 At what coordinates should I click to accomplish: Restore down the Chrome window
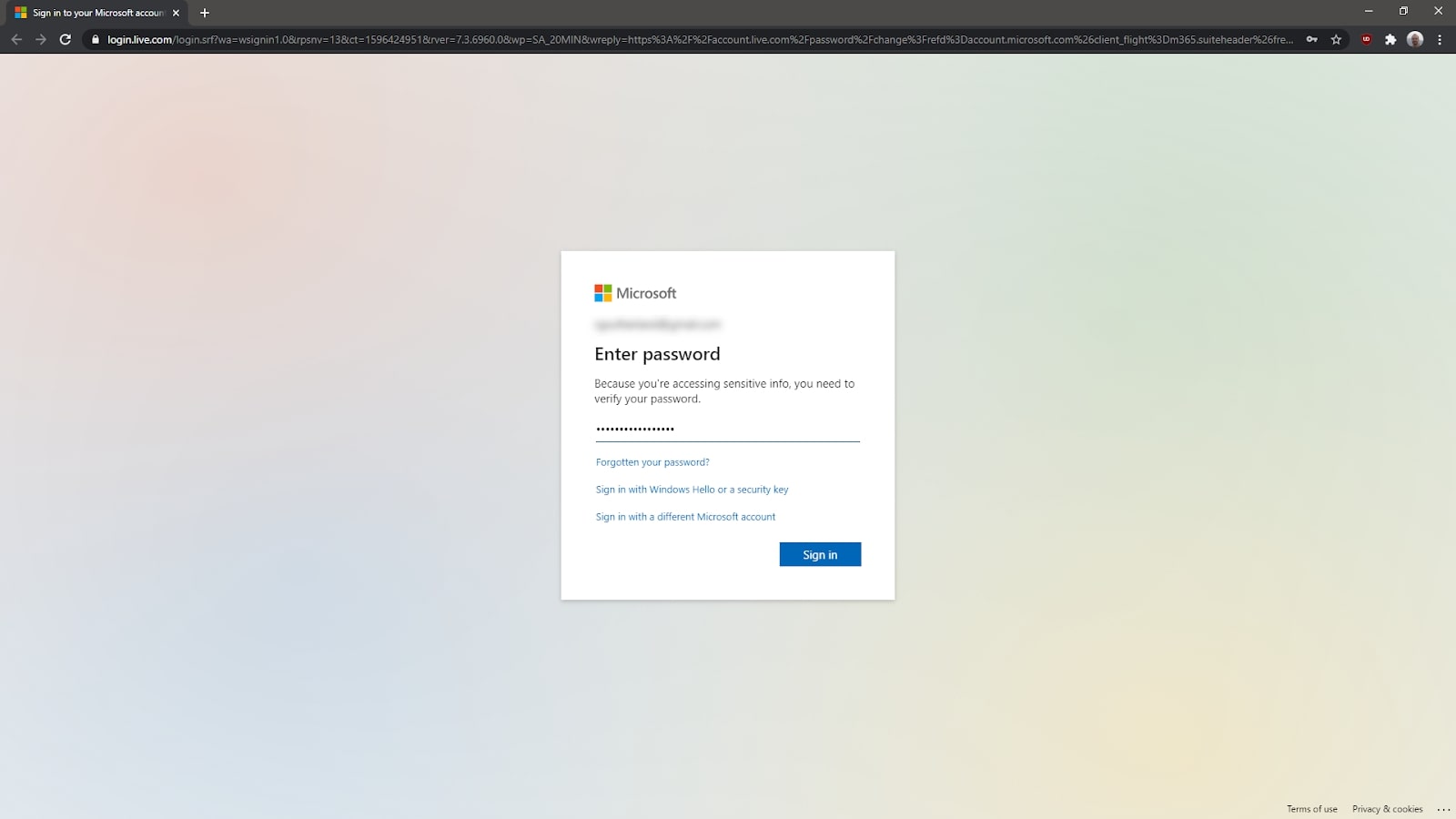coord(1403,12)
